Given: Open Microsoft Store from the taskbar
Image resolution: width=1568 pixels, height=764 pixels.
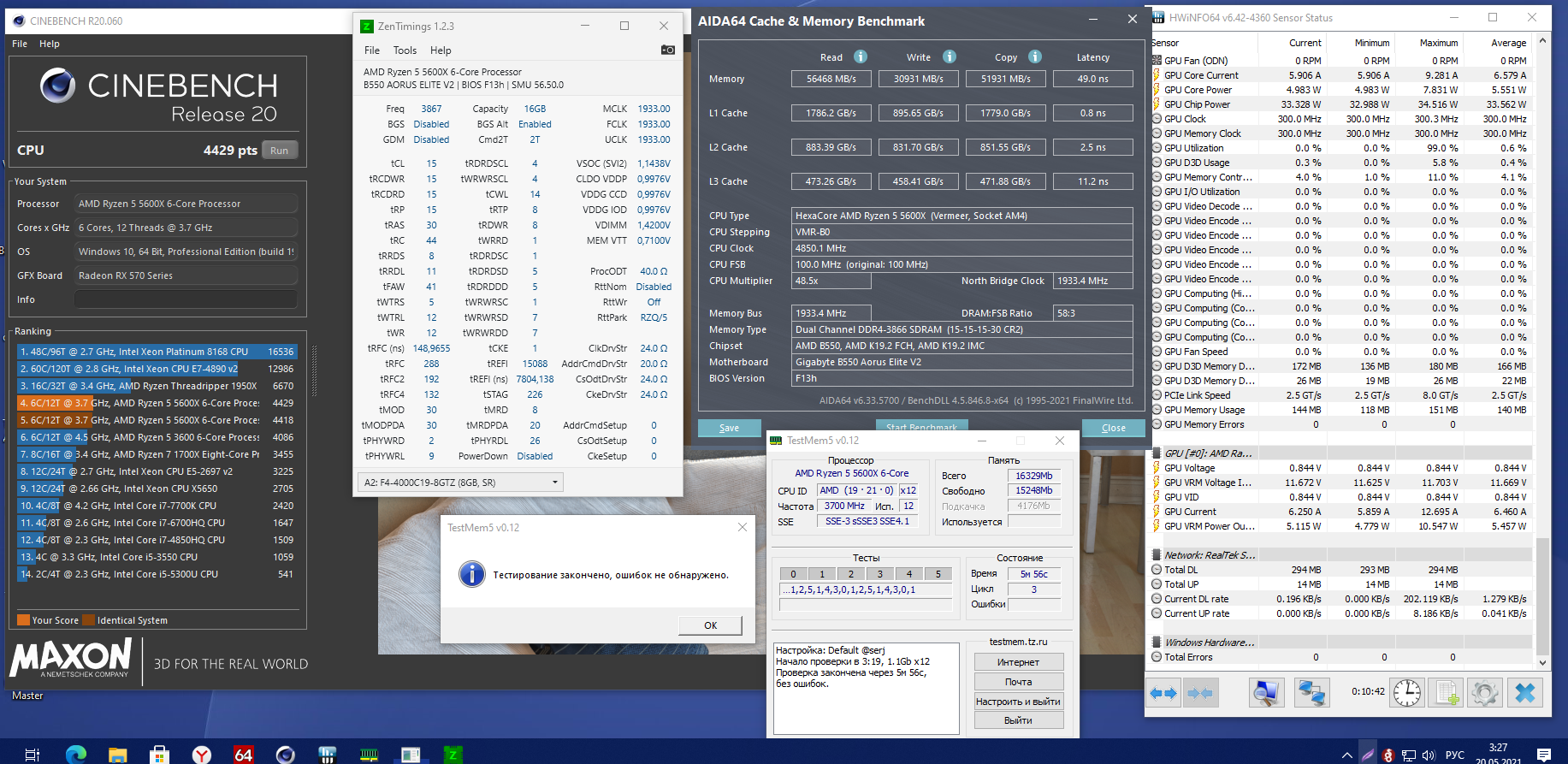Looking at the screenshot, I should pos(159,754).
